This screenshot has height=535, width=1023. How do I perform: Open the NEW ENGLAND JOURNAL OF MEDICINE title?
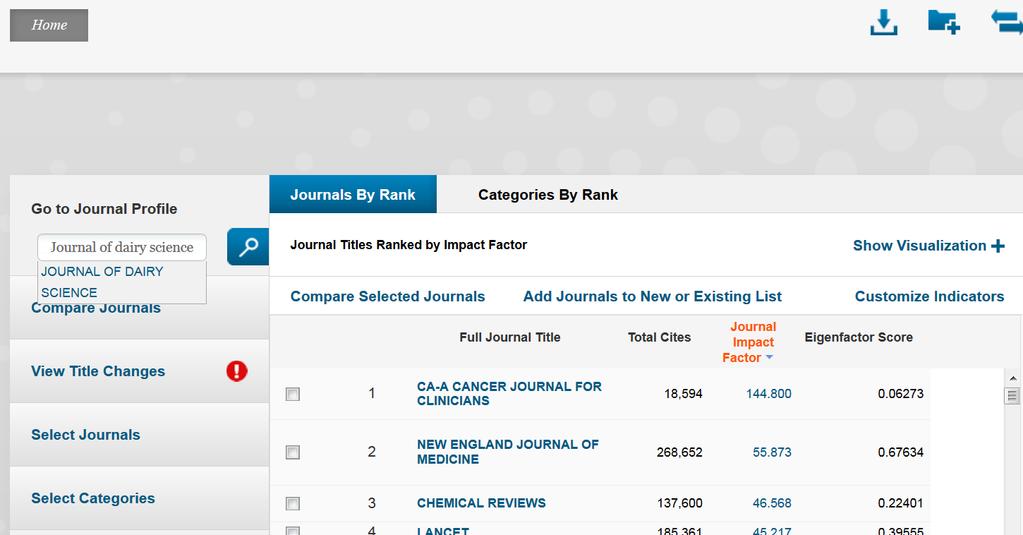[508, 451]
